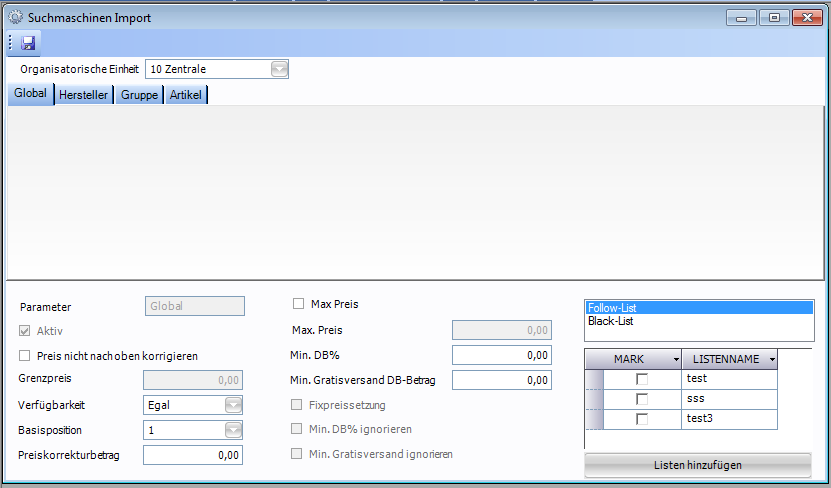
Task: Select Black-List in the list box
Action: pos(610,322)
